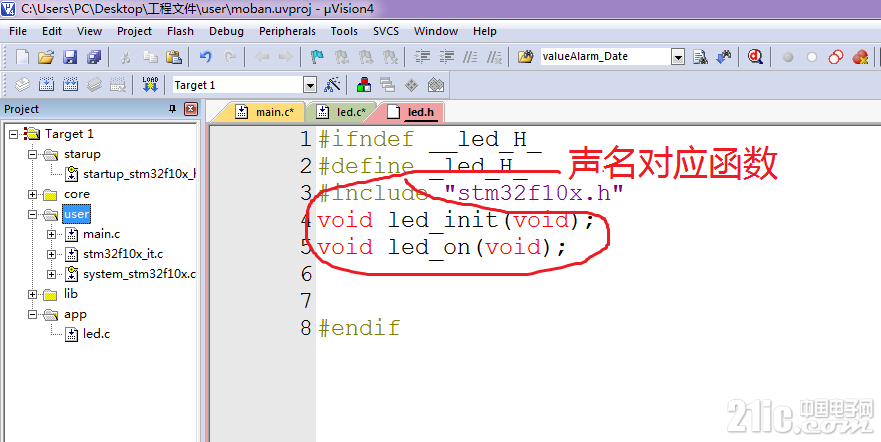
Task: Save all files icon
Action: tap(94, 57)
